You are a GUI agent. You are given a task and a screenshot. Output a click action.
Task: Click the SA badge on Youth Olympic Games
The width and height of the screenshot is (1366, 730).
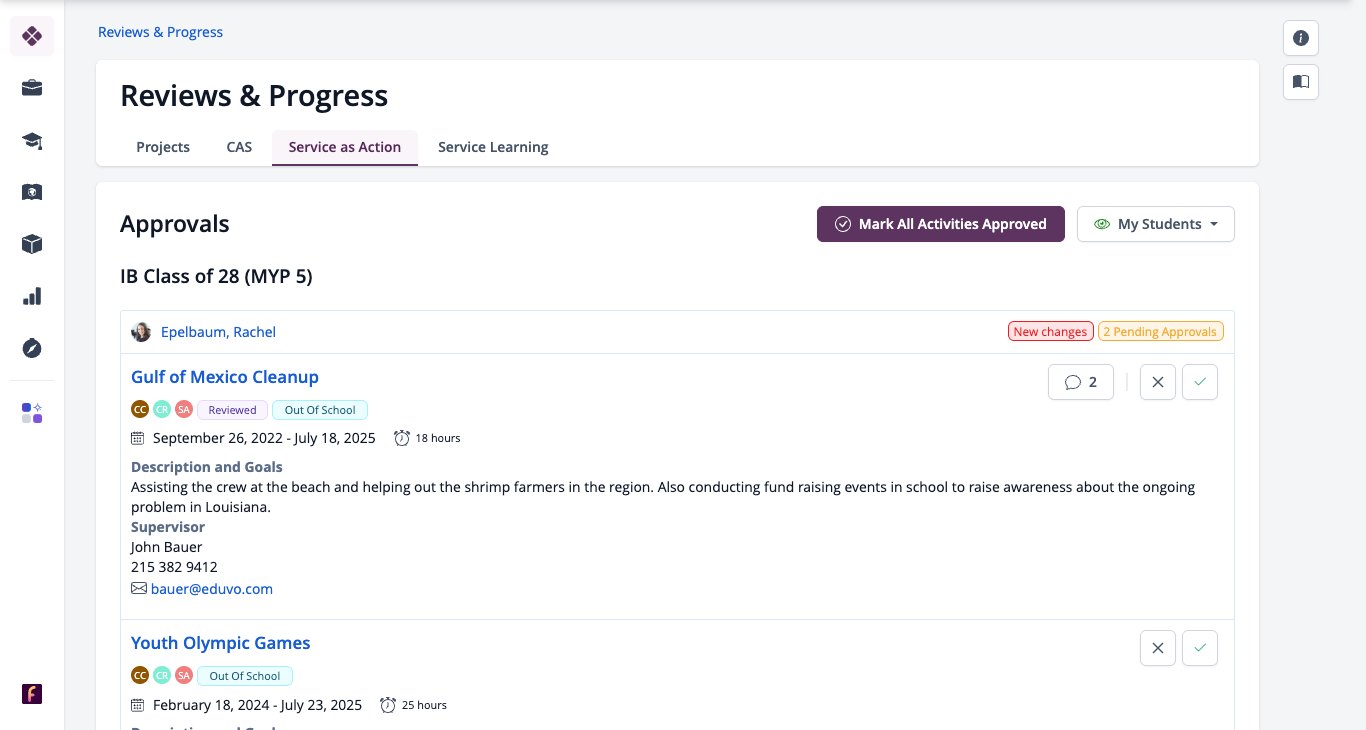tap(184, 675)
